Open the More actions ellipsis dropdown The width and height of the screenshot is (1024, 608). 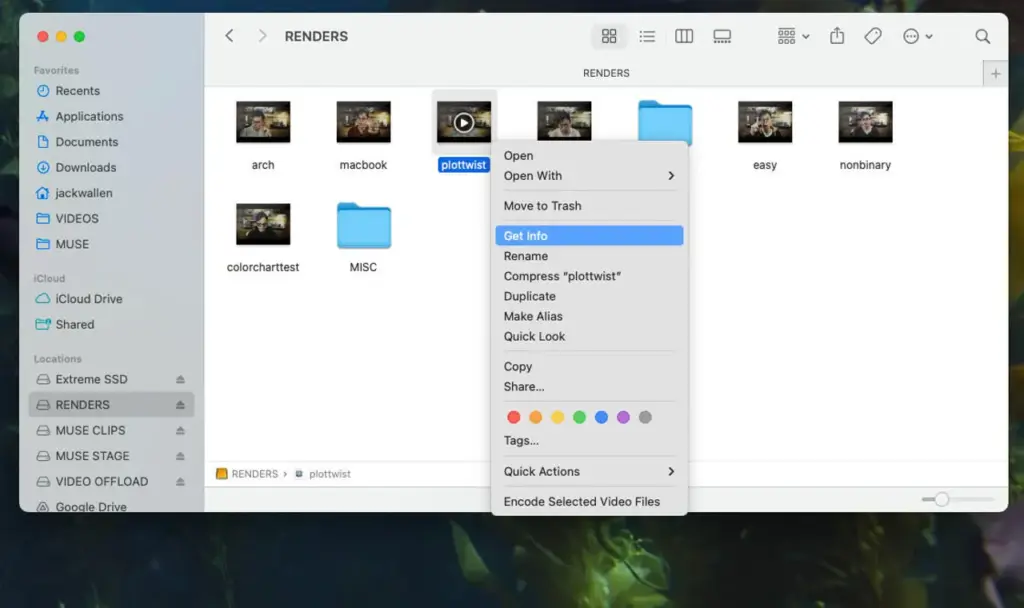(917, 37)
